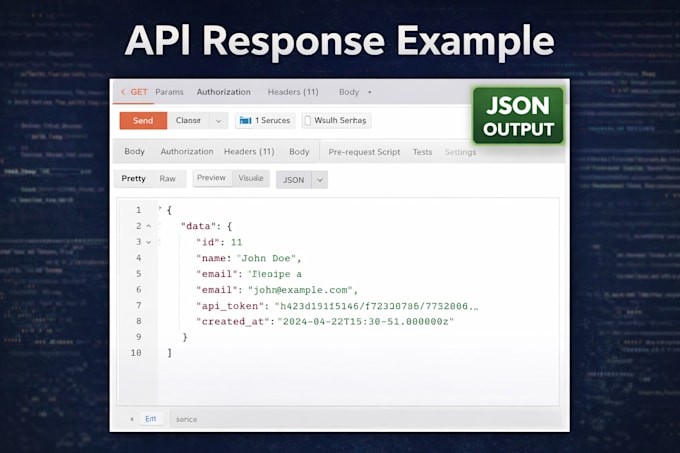
Task: Click the "john@example.com" email value
Action: click(300, 290)
